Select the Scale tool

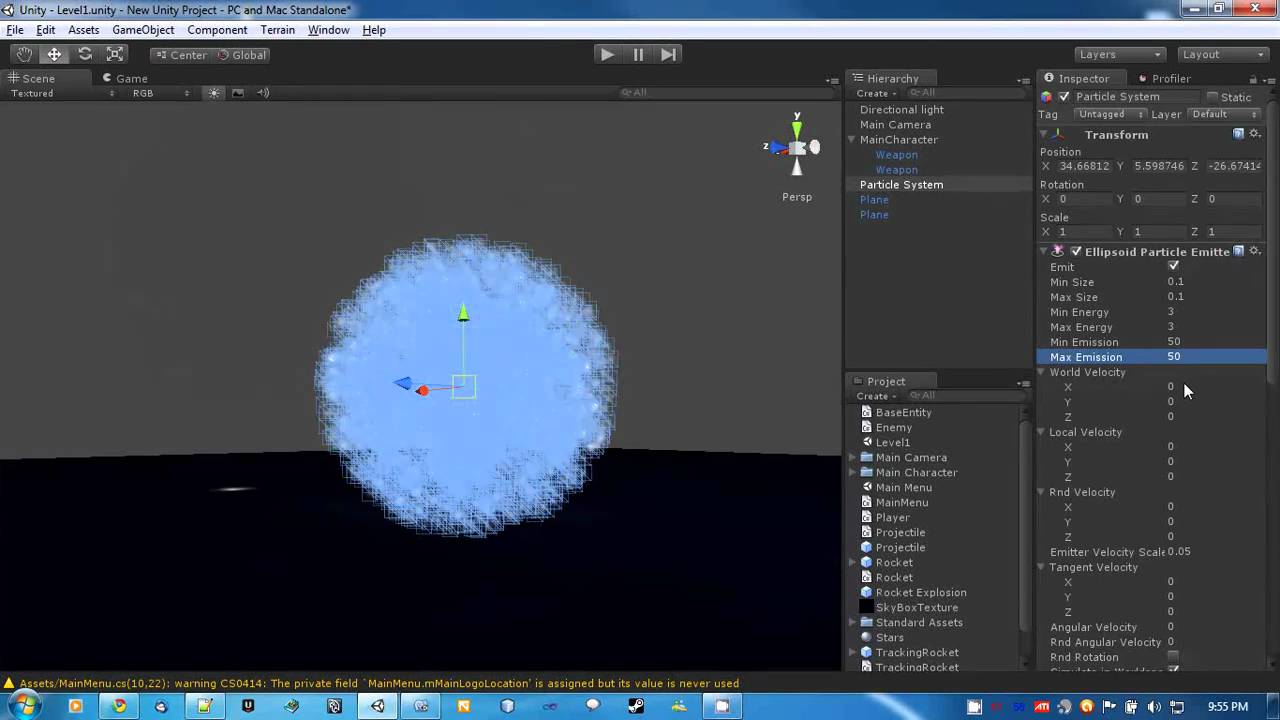coord(115,55)
